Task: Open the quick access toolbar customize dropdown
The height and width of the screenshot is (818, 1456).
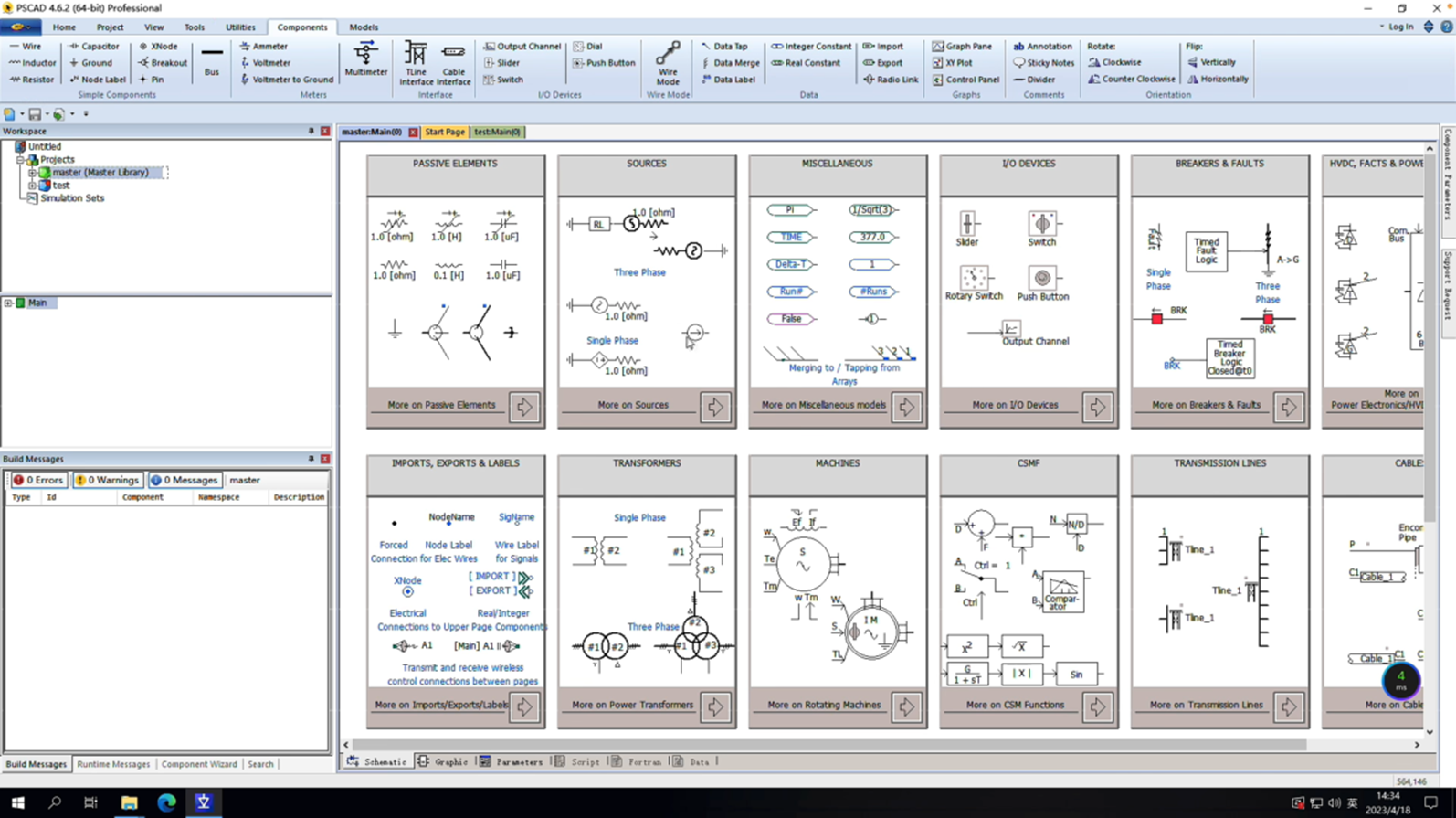Action: click(86, 114)
